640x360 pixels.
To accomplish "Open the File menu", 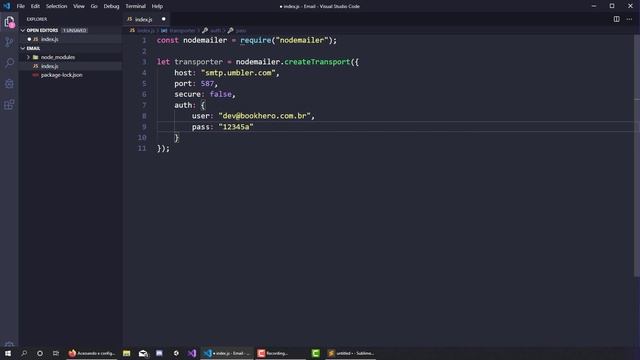I will (x=20, y=6).
